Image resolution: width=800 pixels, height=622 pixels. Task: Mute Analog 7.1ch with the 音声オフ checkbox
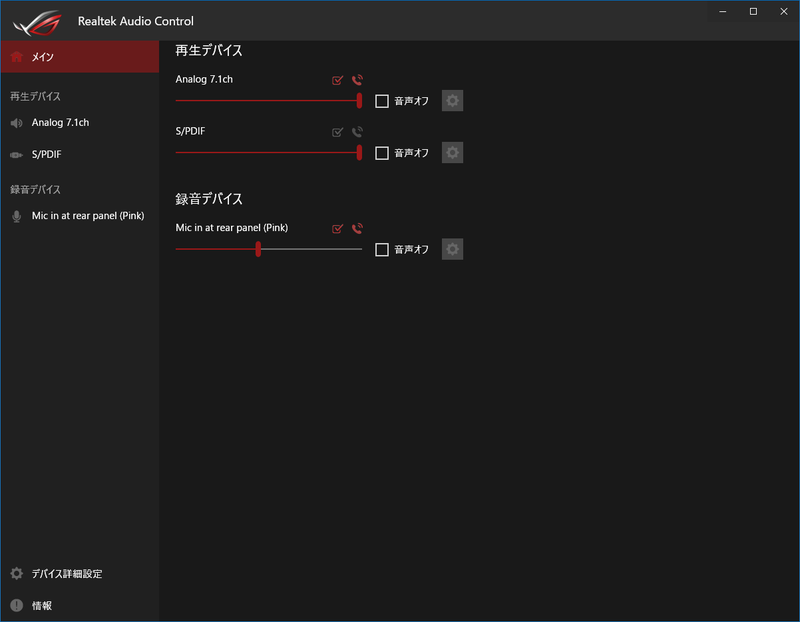point(382,101)
